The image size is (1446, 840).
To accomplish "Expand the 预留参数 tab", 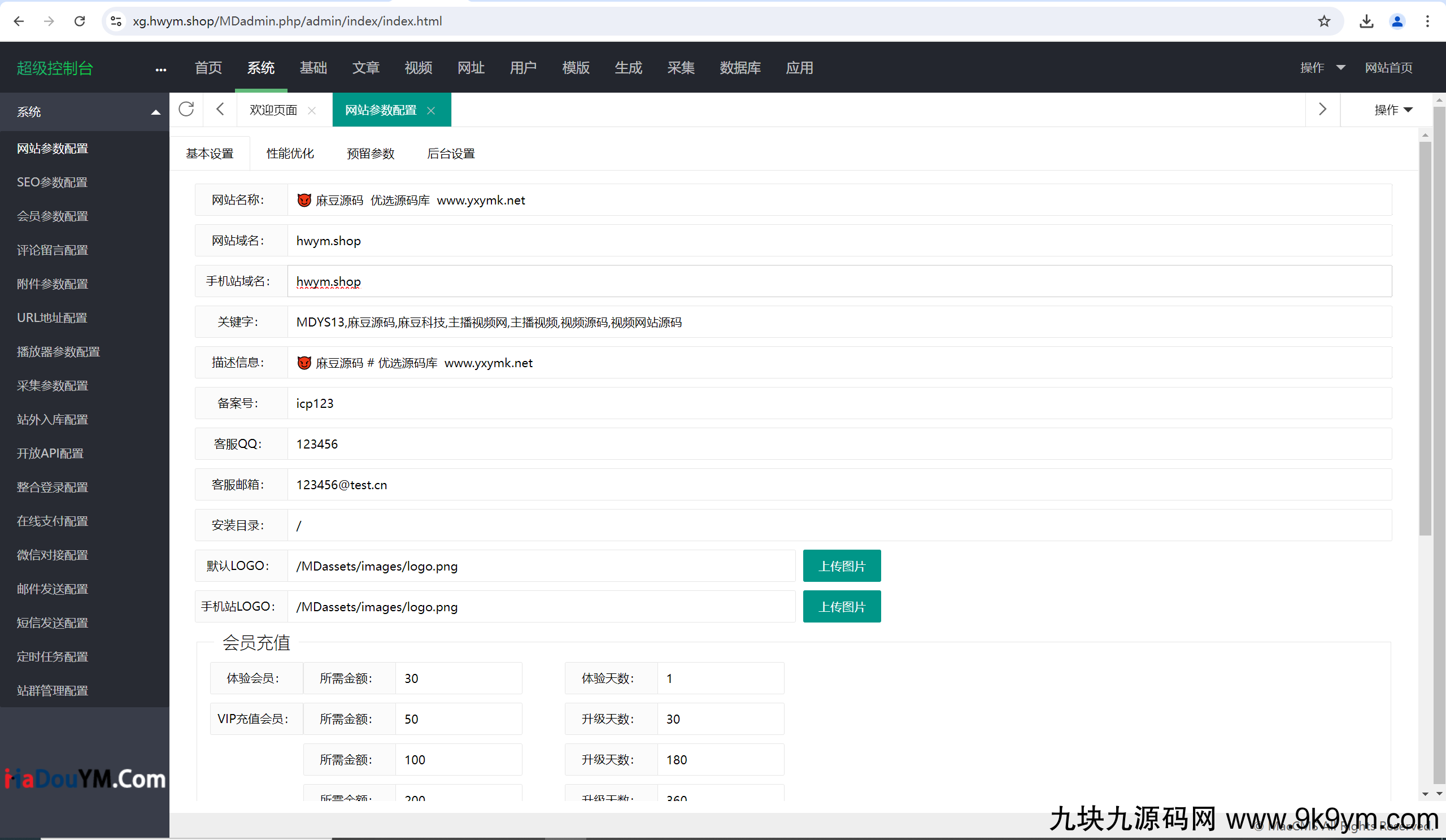I will [370, 154].
